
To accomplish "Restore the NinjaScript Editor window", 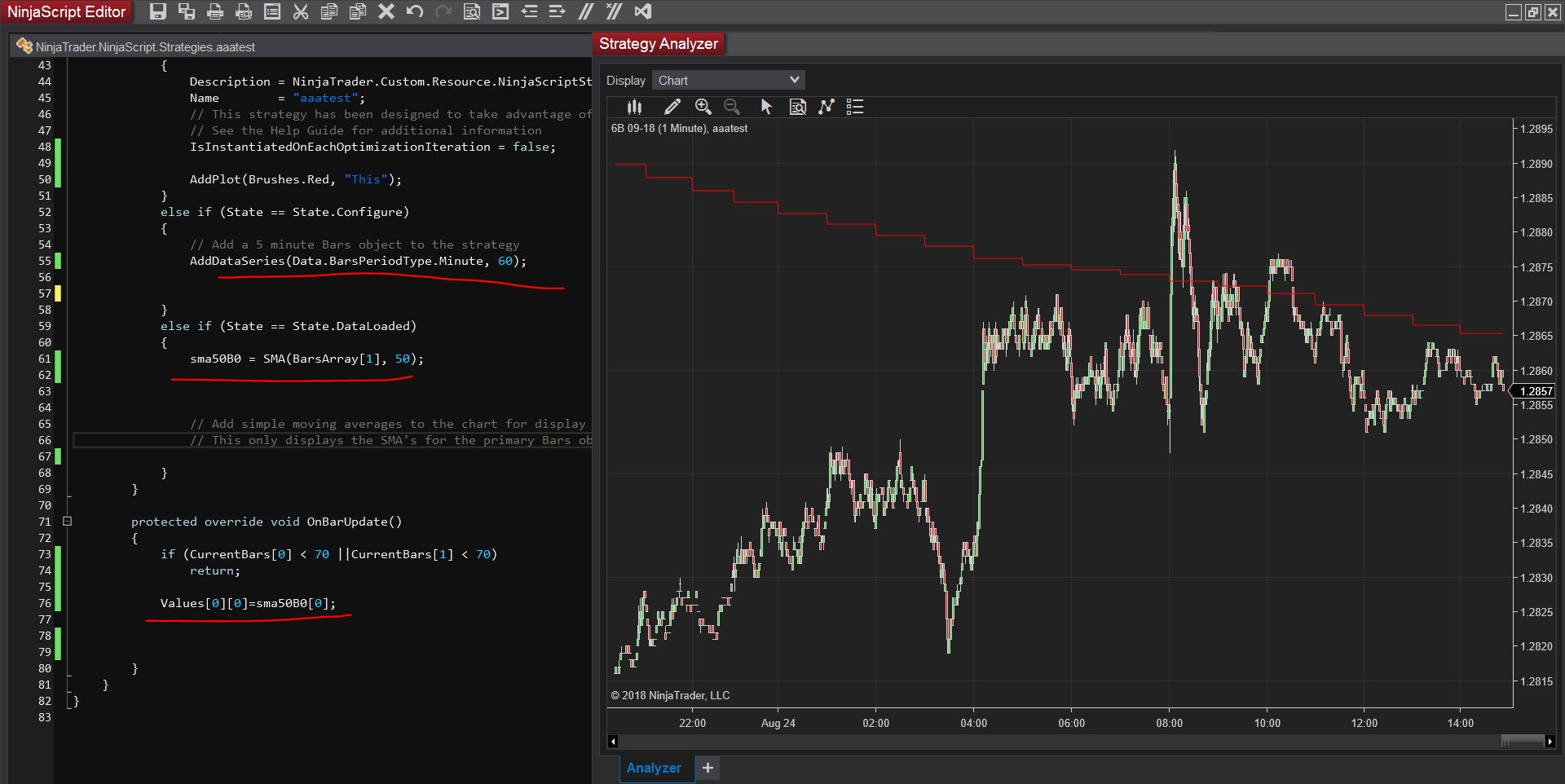I will point(1533,12).
